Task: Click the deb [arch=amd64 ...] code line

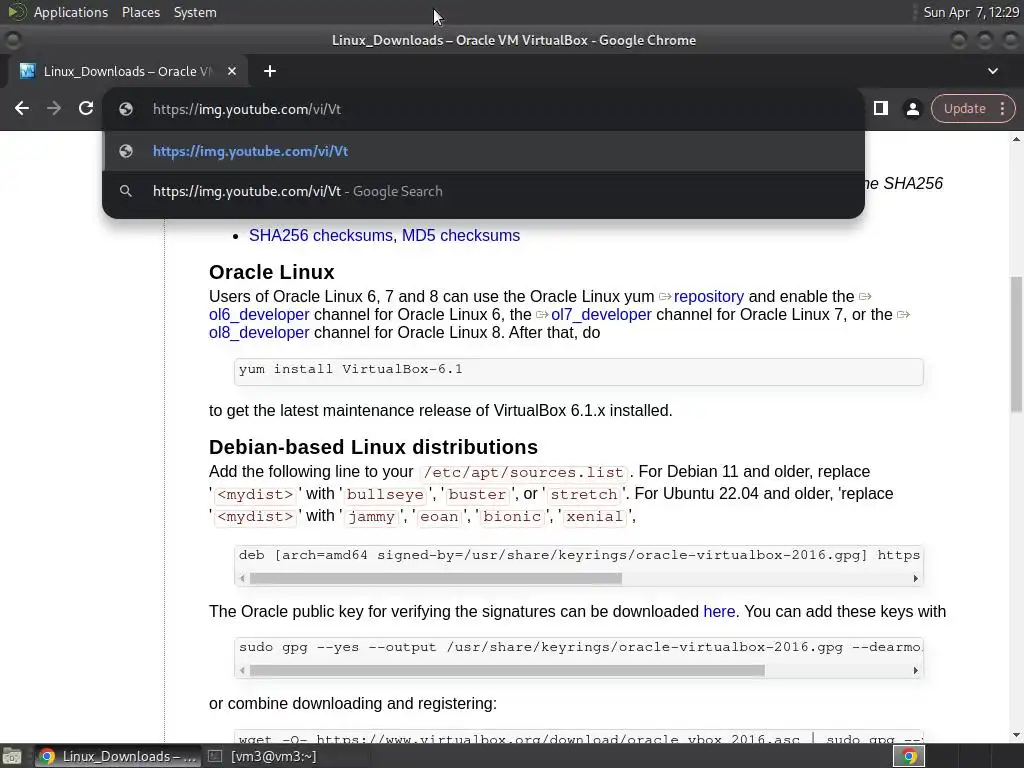Action: 579,555
